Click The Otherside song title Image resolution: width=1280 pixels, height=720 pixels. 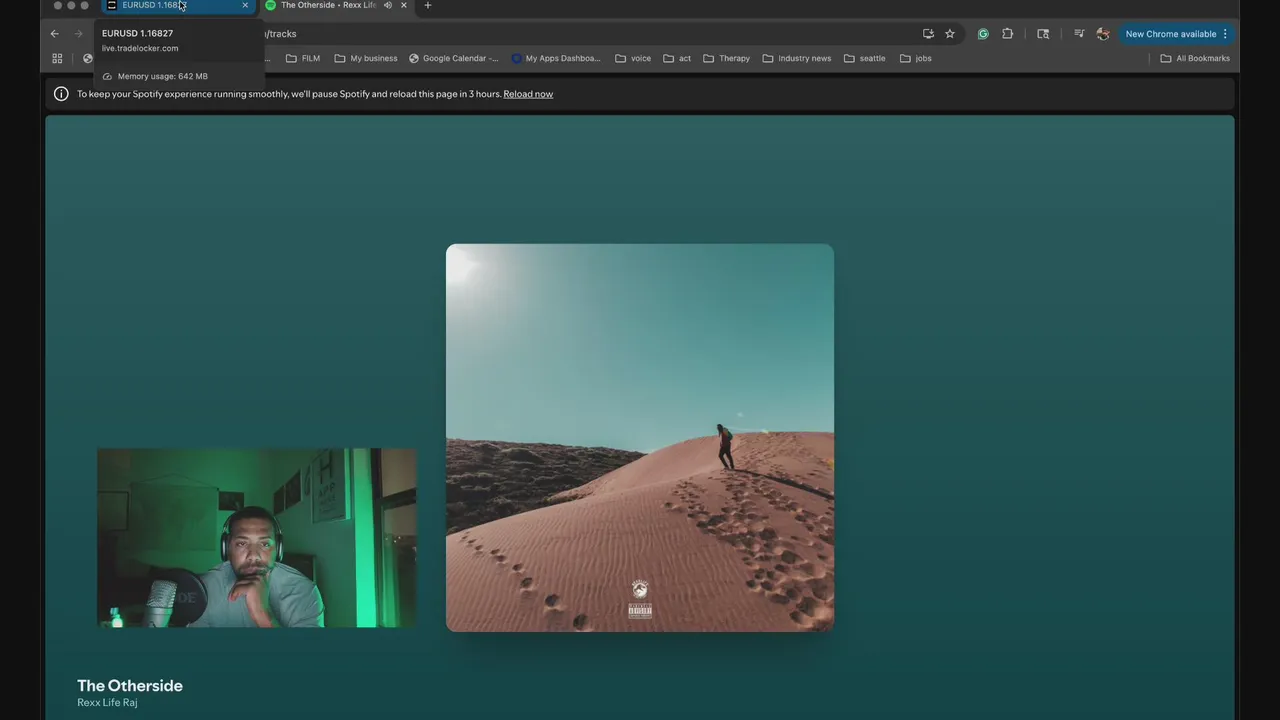[130, 686]
